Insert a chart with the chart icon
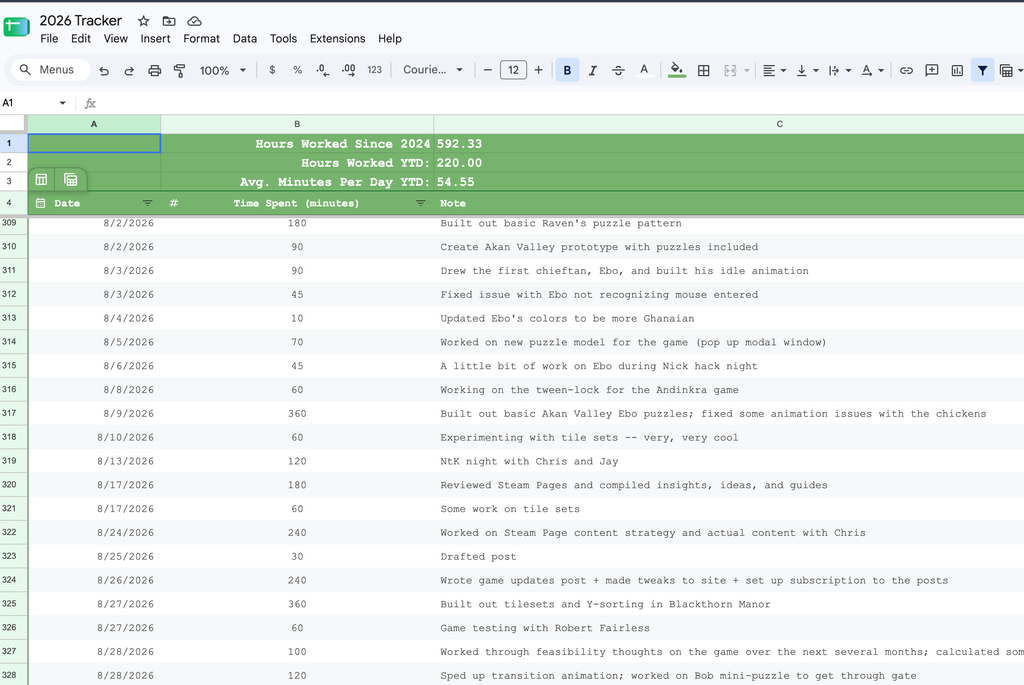This screenshot has width=1024, height=685. 957,71
